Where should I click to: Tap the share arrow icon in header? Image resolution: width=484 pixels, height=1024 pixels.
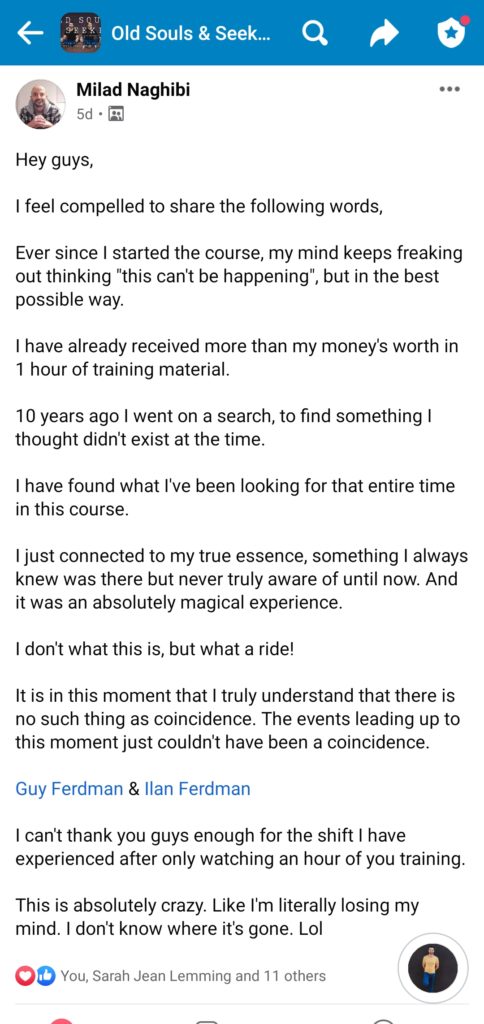383,33
